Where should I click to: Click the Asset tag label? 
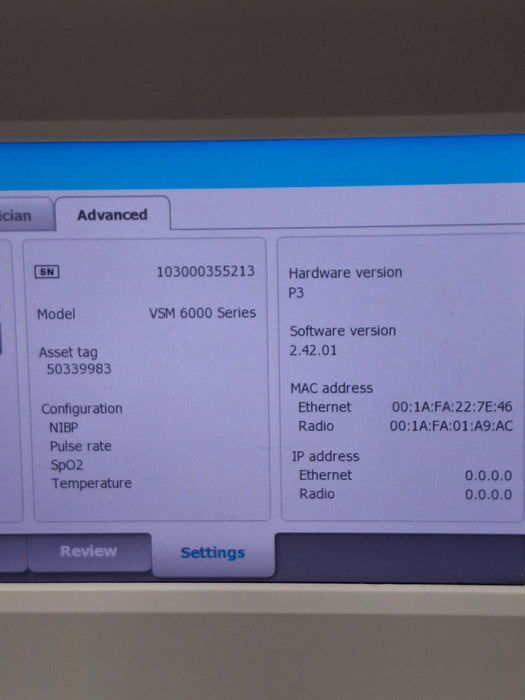[x=68, y=353]
